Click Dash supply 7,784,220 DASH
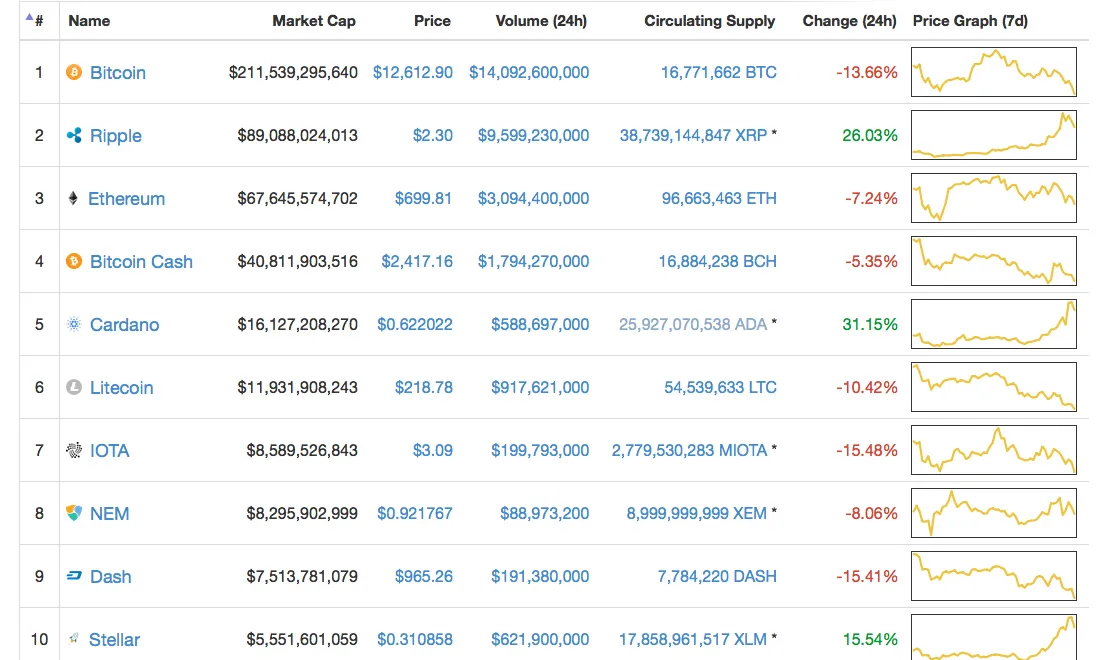1100x660 pixels. [717, 577]
